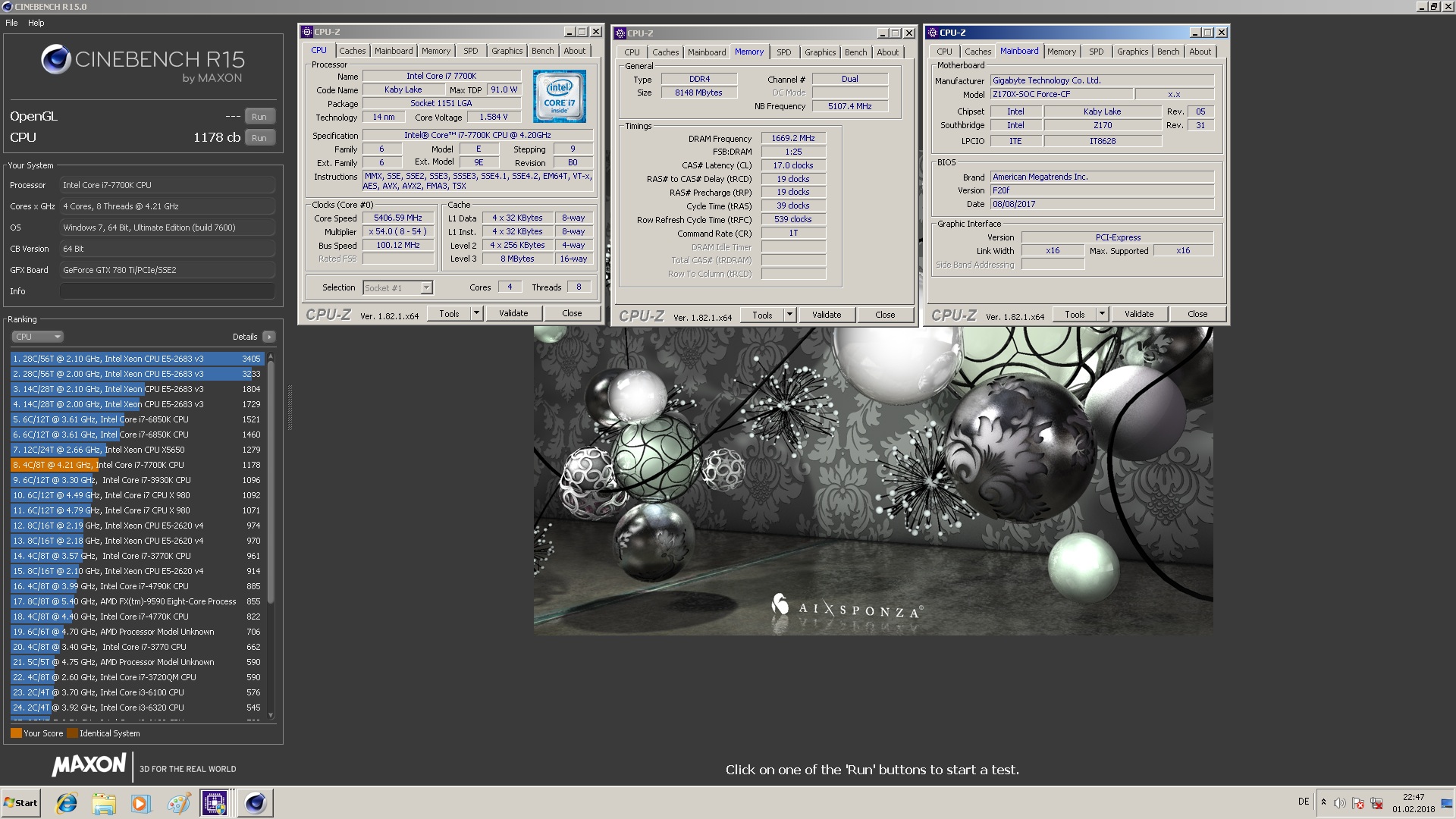Viewport: 1456px width, 819px height.
Task: Click the Info input field
Action: pos(167,291)
